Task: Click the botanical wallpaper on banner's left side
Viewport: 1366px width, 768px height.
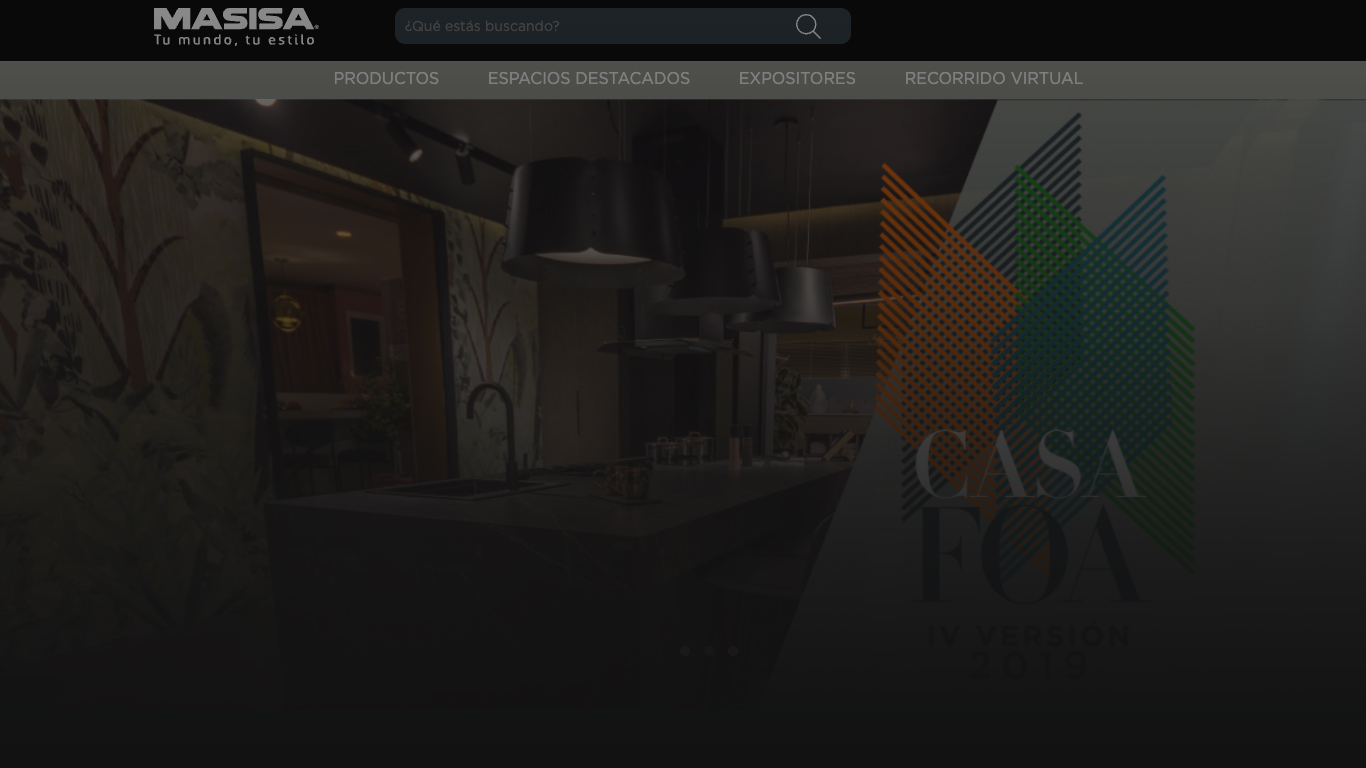Action: coord(110,350)
